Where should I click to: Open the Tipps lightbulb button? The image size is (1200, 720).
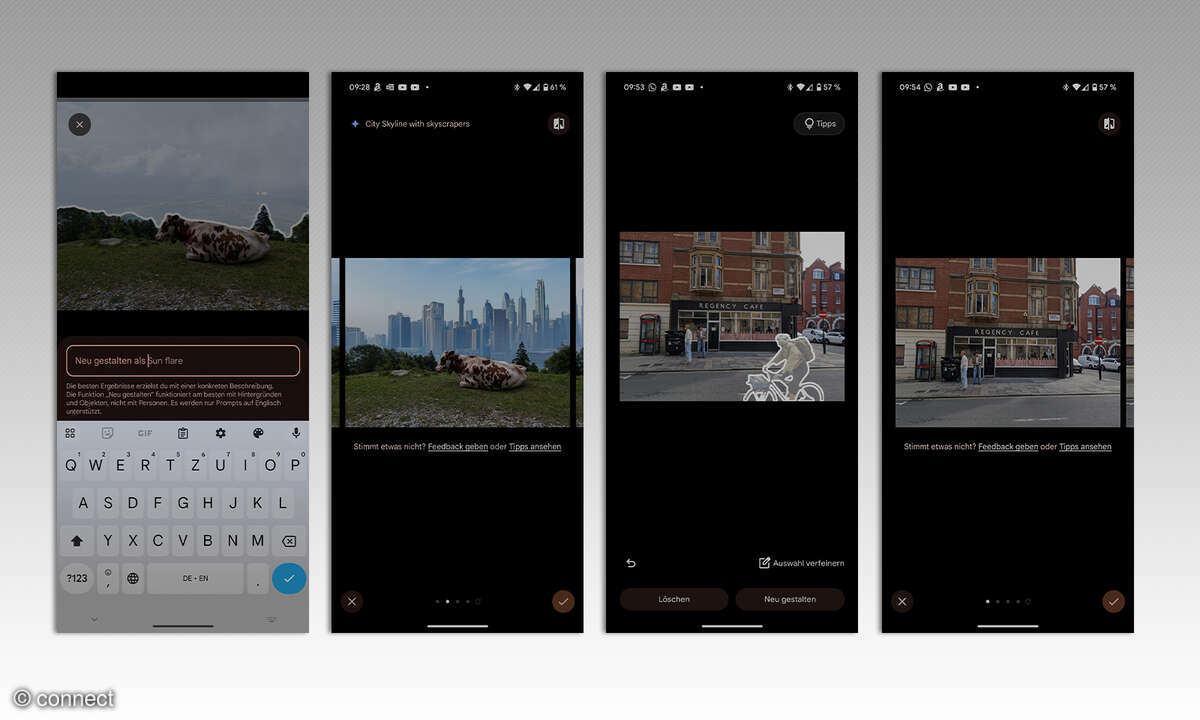(x=819, y=124)
